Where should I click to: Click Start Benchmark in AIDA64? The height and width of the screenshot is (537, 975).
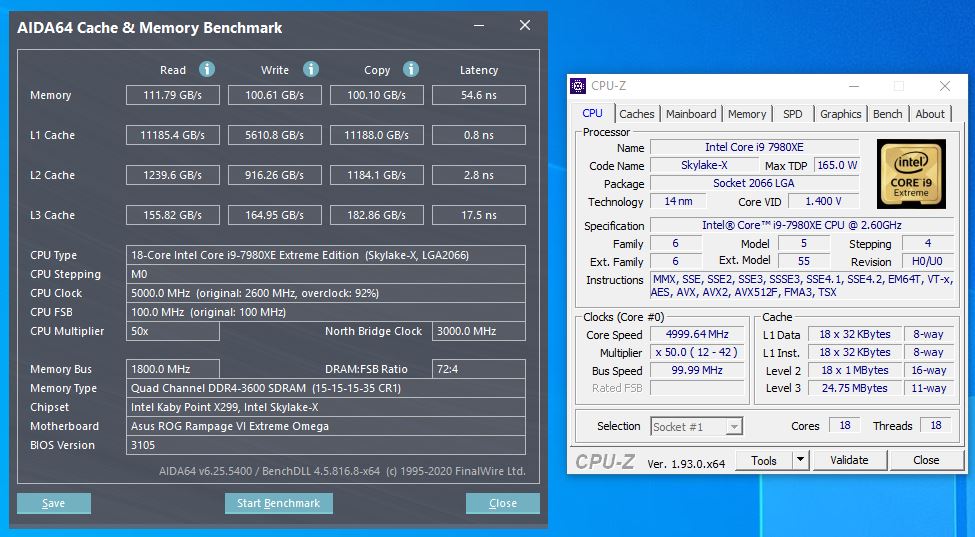coord(279,503)
